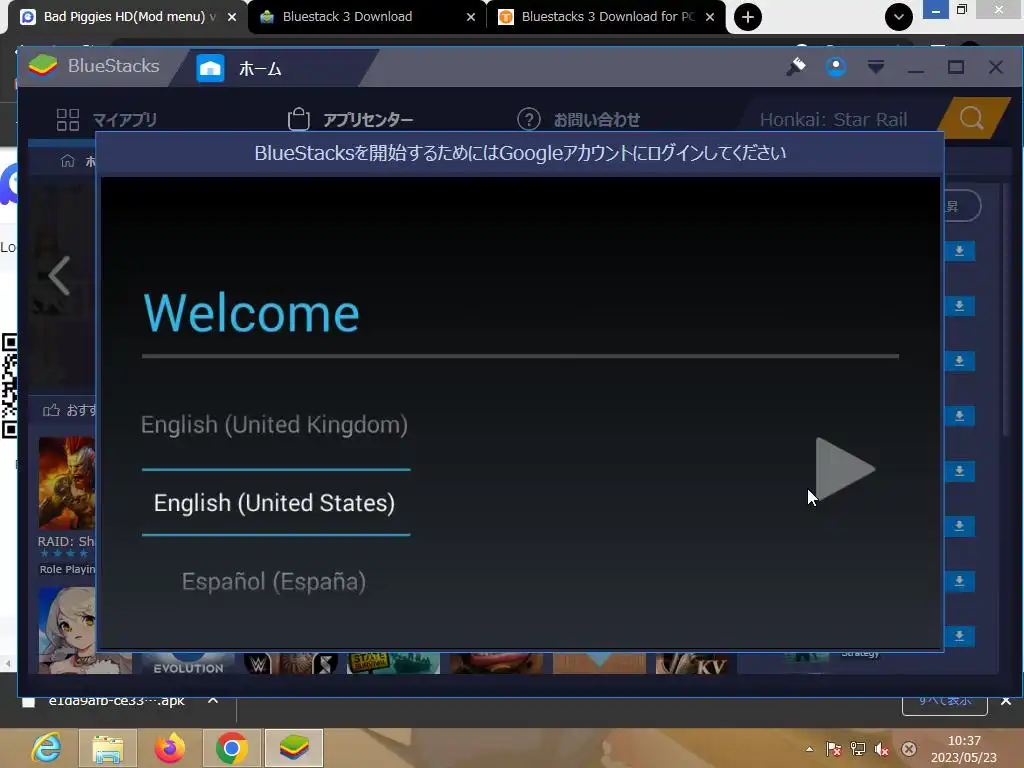
Task: Click the muted volume tray icon
Action: tap(882, 749)
